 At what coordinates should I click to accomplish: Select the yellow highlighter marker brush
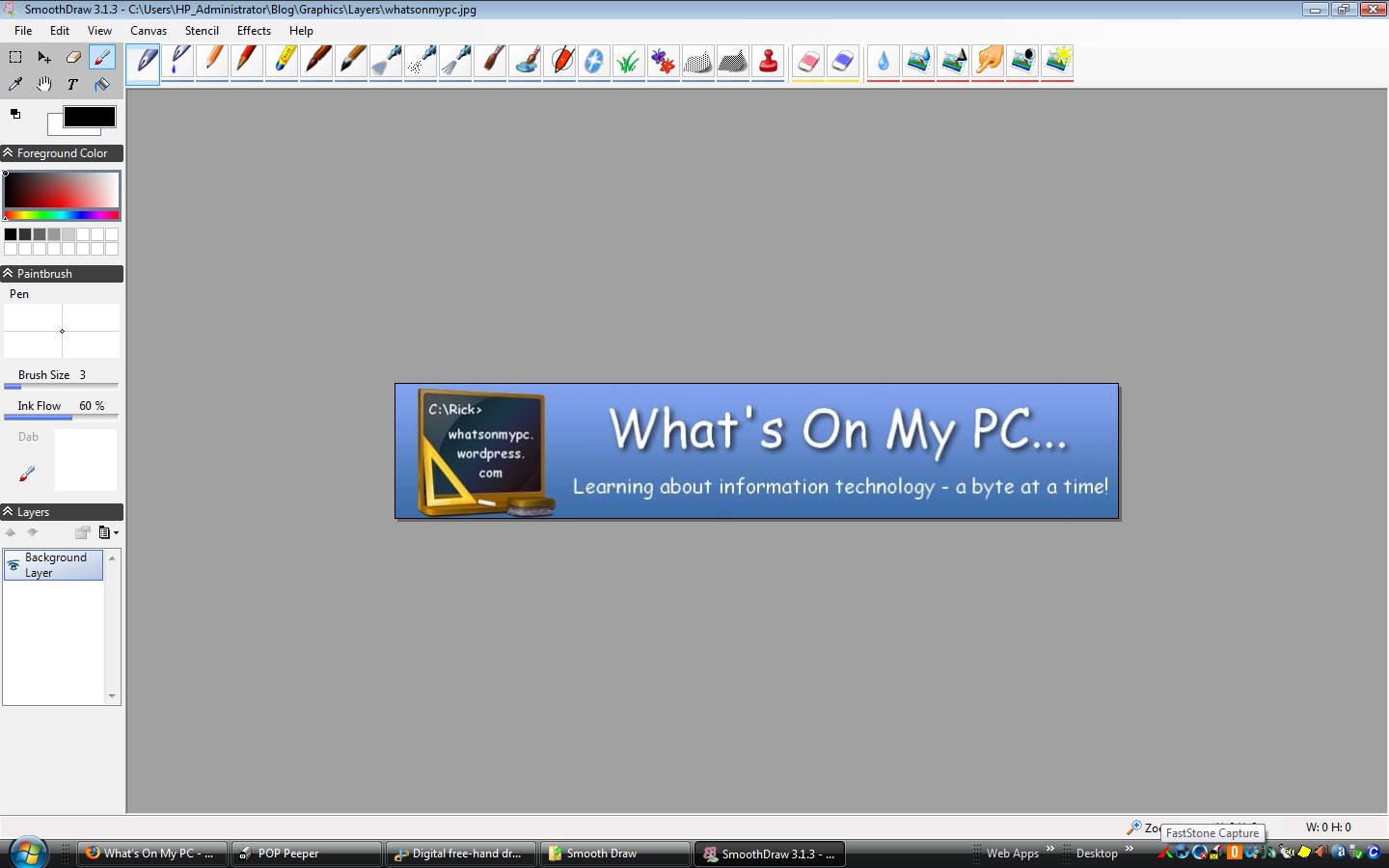[282, 62]
